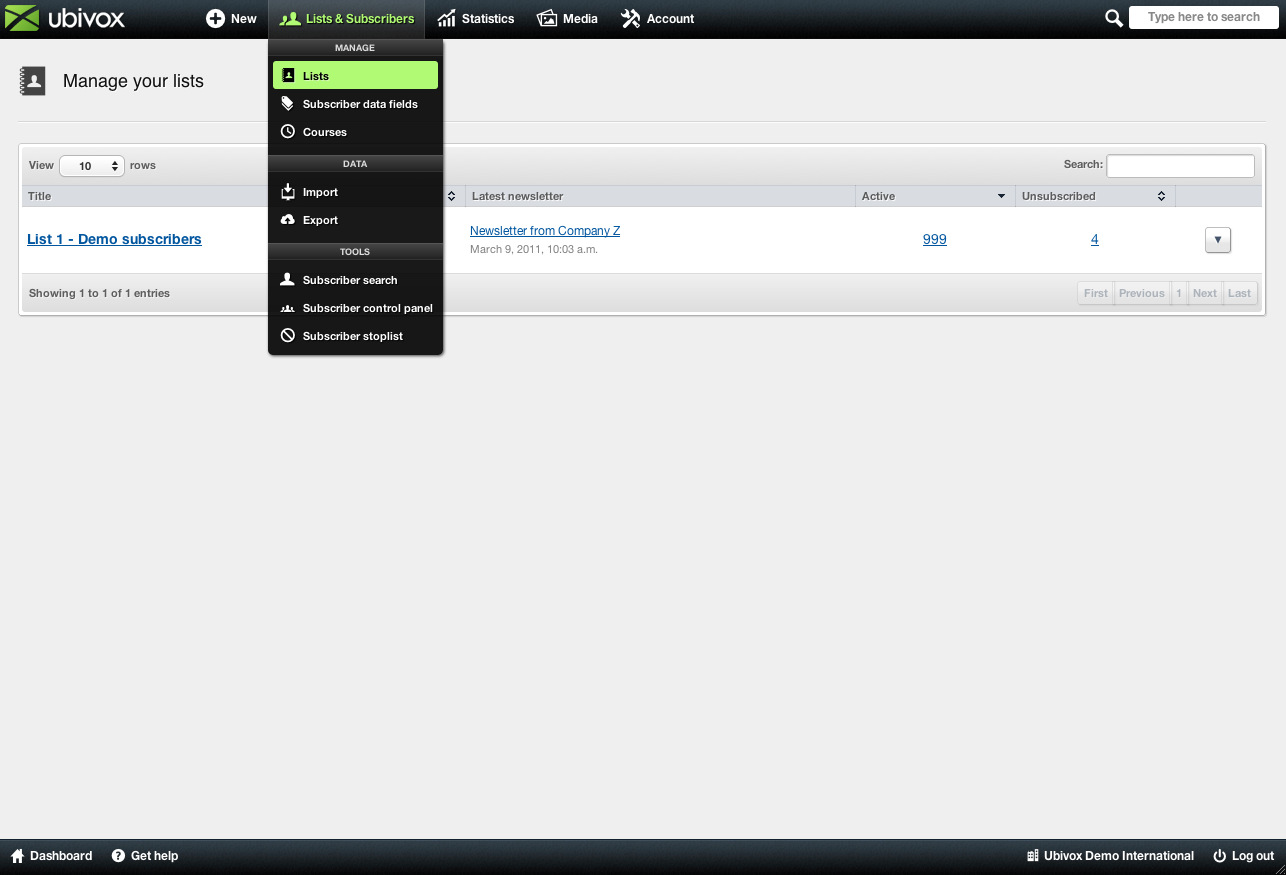The width and height of the screenshot is (1286, 875).
Task: Open the New menu
Action: (231, 19)
